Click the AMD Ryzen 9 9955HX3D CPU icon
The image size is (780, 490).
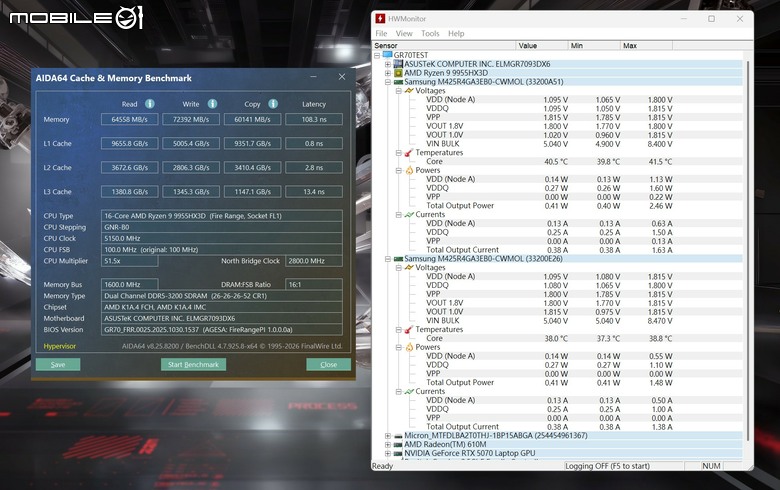[x=398, y=73]
